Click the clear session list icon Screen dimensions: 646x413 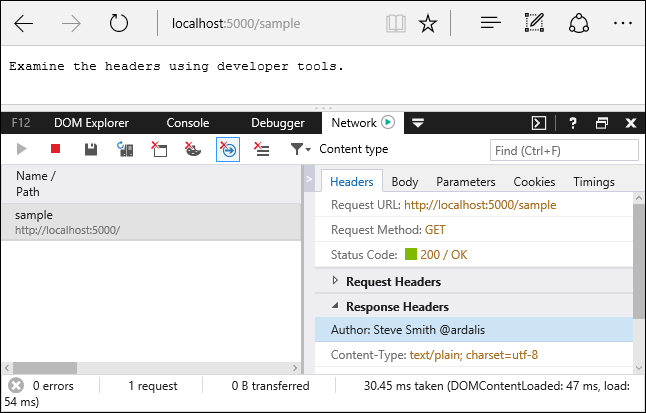tap(262, 149)
